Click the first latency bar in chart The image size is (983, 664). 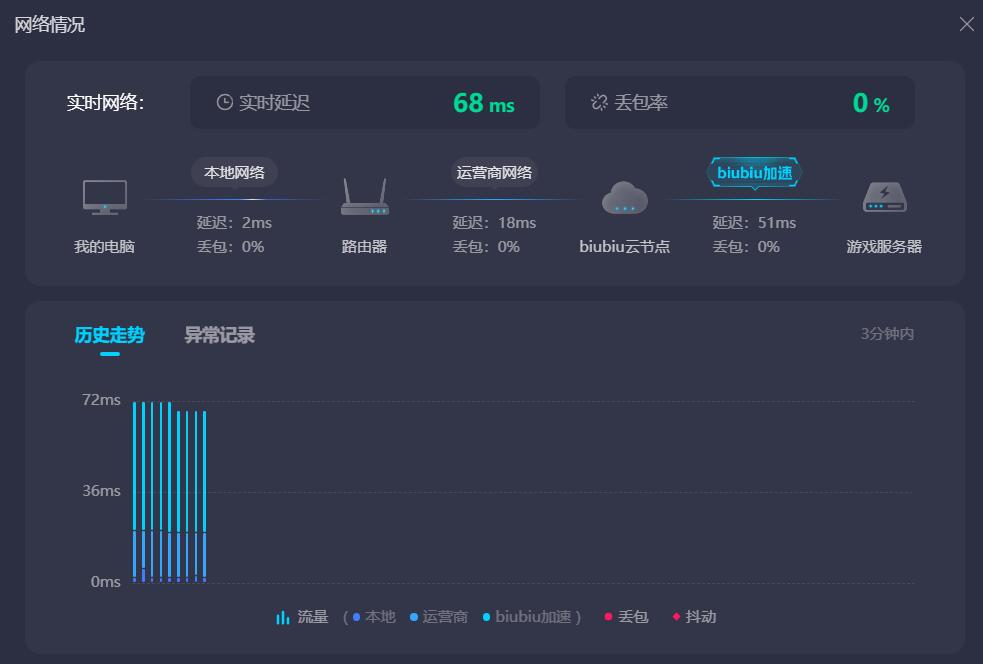tap(135, 490)
